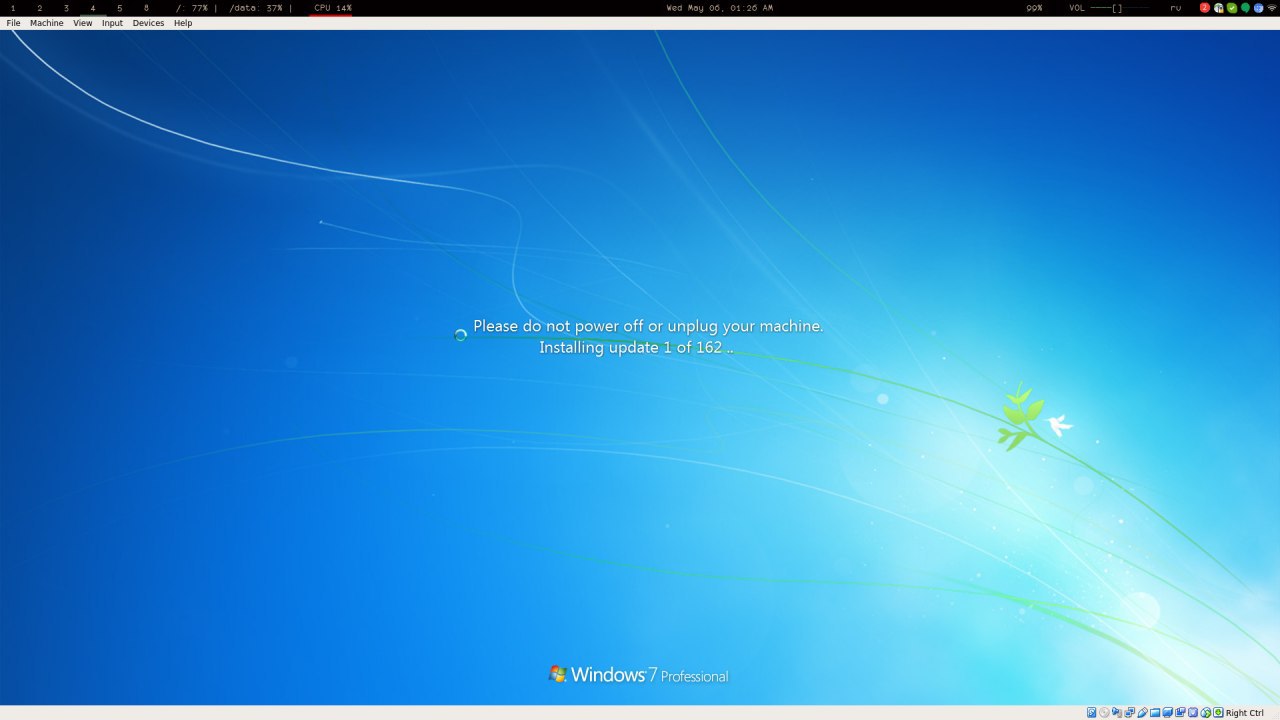This screenshot has height=720, width=1280.
Task: Click the 99% battery indicator
Action: (1034, 8)
